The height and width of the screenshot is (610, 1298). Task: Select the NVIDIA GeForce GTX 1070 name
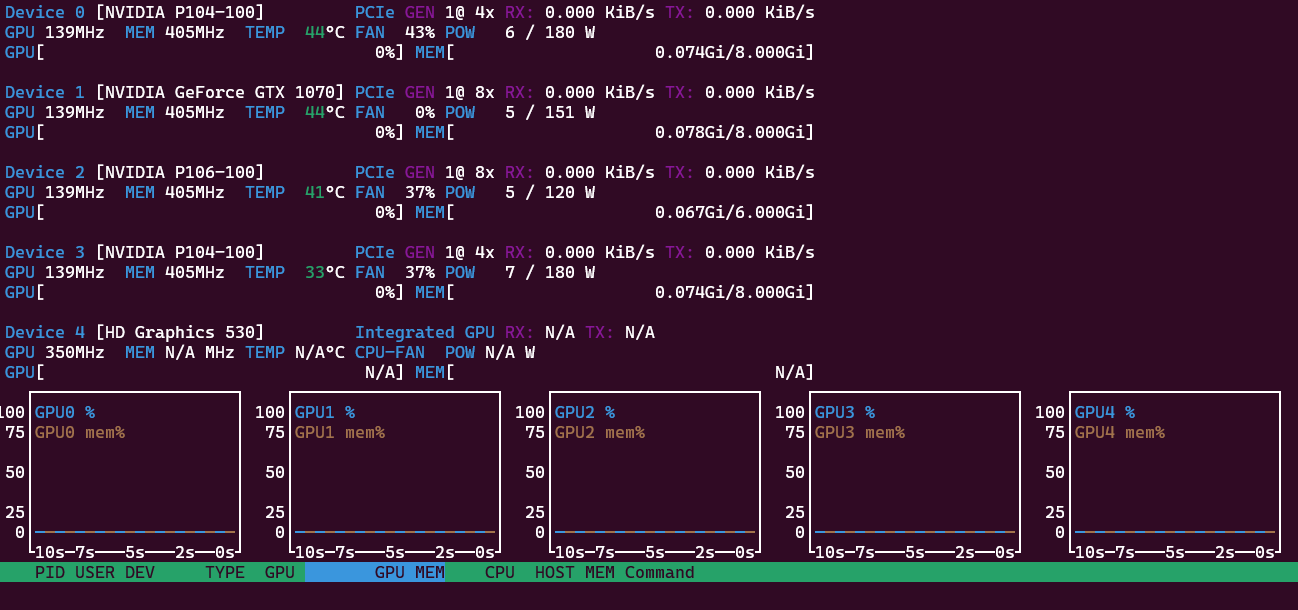coord(220,92)
